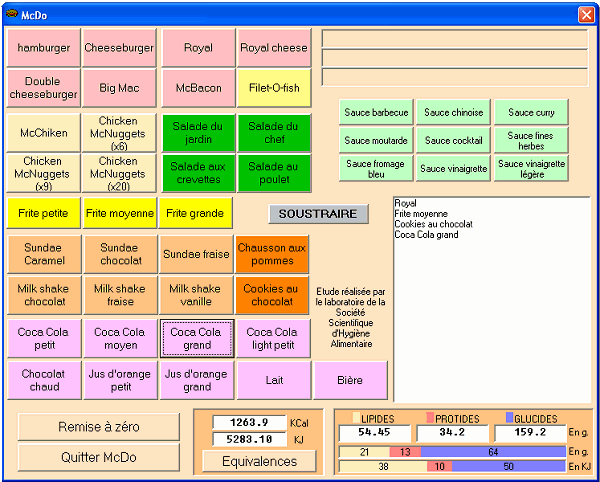Select Sundae fraise
Screen dimensions: 600x482
tap(196, 254)
